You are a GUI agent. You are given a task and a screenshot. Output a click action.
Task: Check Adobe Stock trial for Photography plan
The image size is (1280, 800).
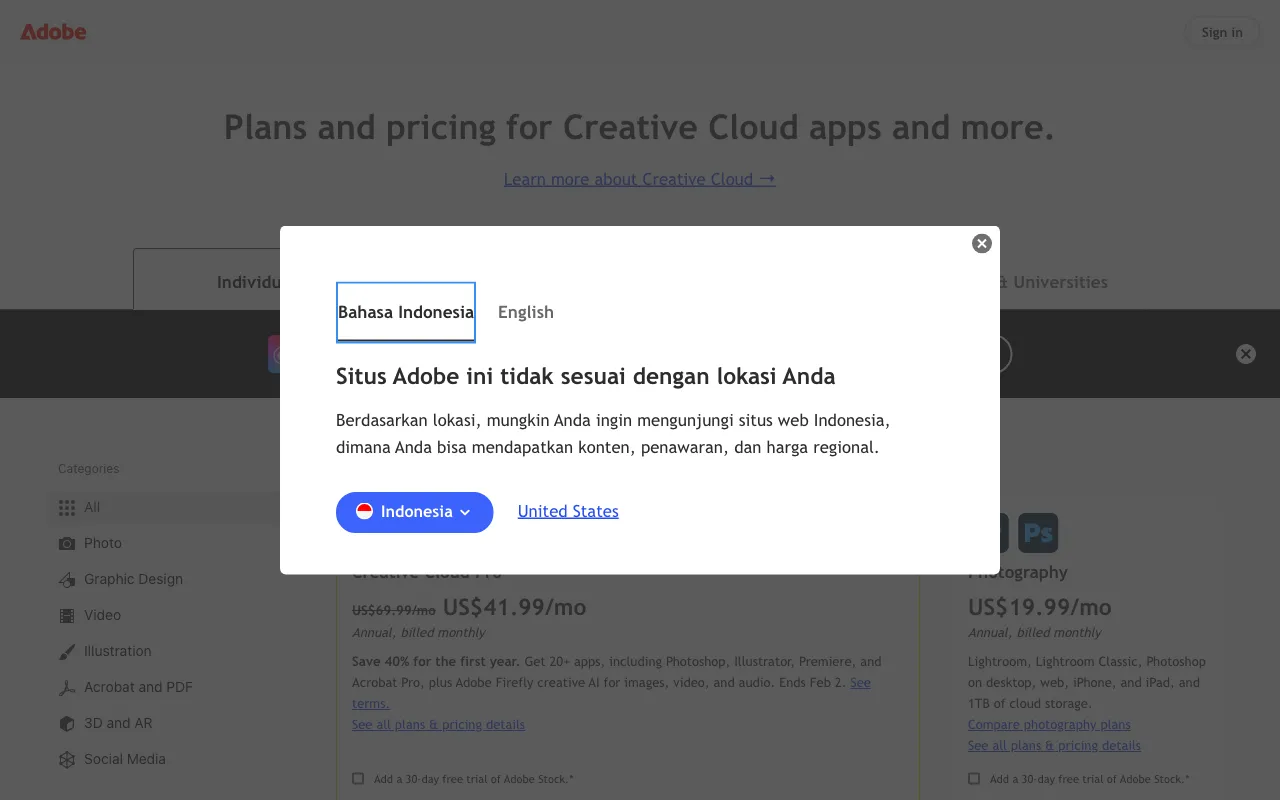coord(974,778)
